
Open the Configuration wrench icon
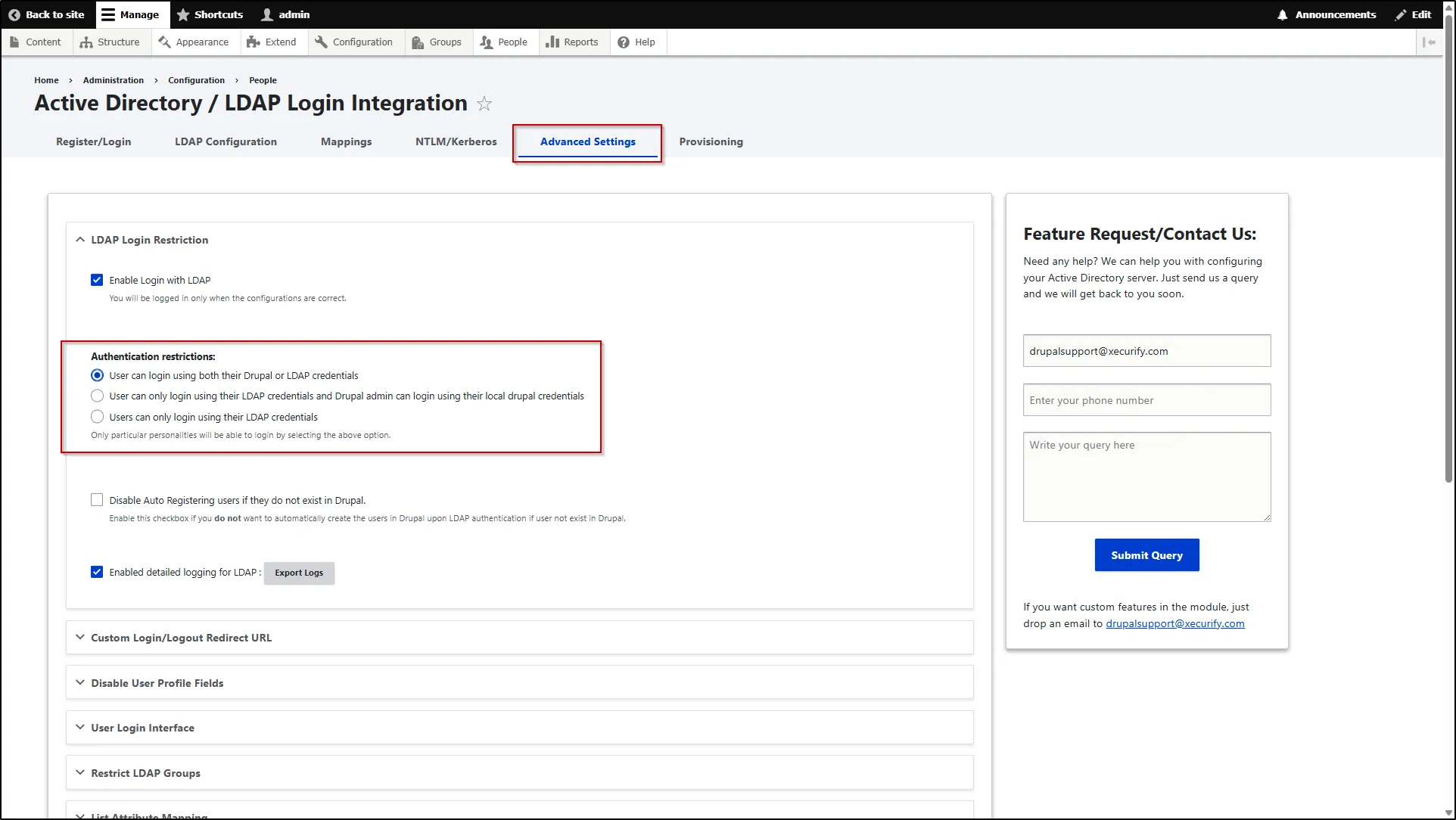(x=320, y=42)
